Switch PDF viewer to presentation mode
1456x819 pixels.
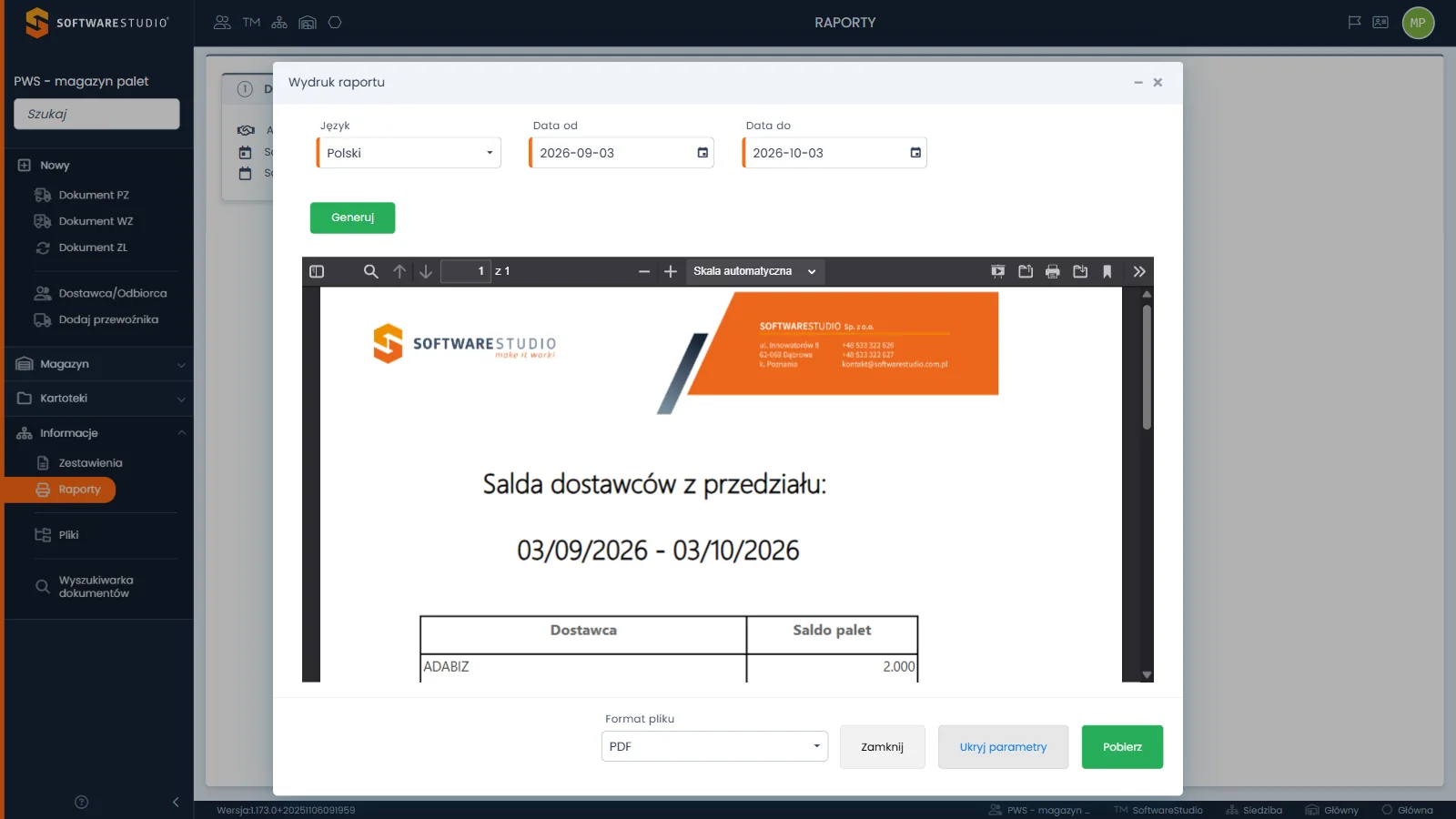point(998,271)
